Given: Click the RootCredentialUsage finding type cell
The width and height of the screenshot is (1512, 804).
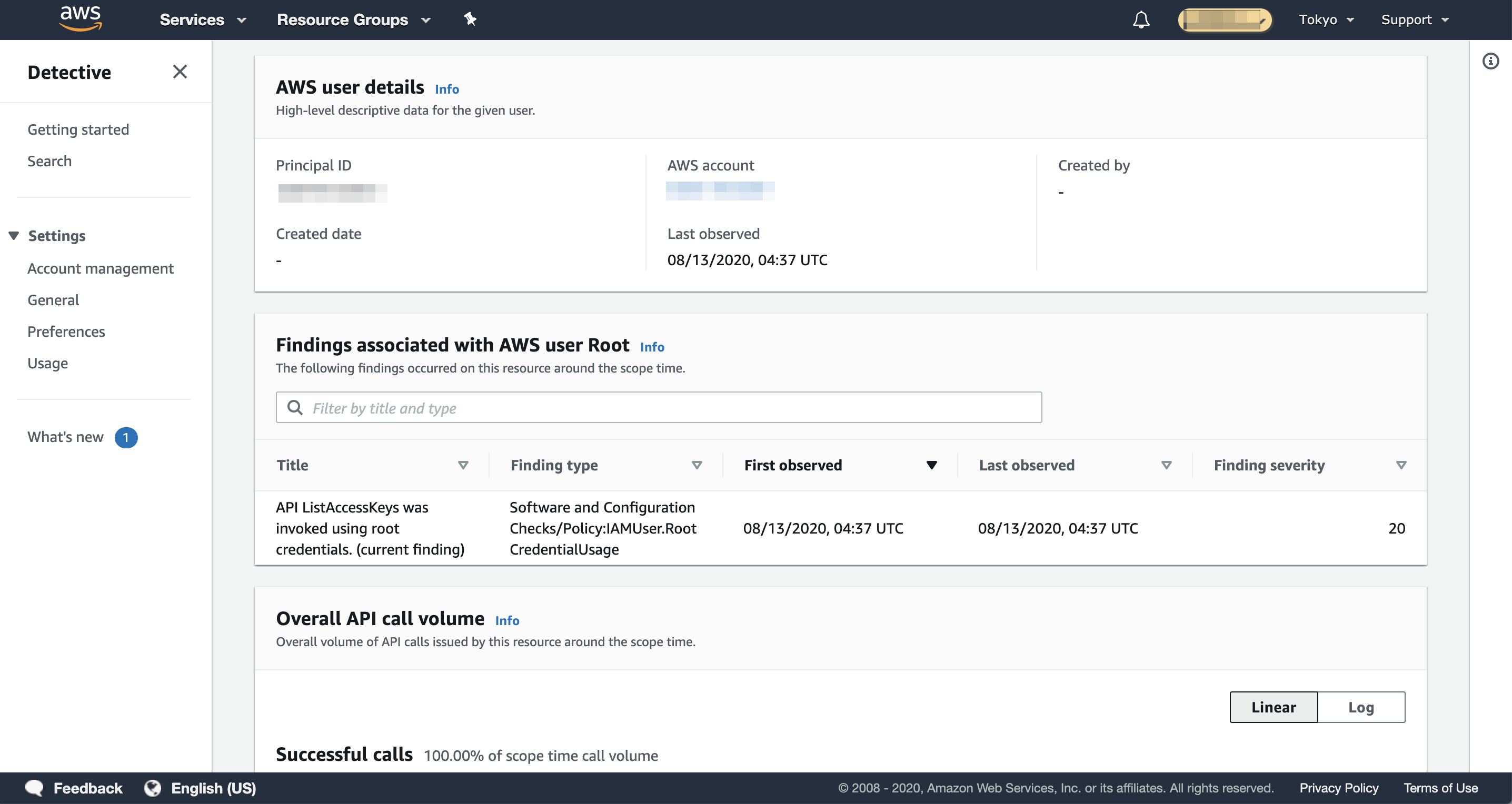Looking at the screenshot, I should point(603,528).
